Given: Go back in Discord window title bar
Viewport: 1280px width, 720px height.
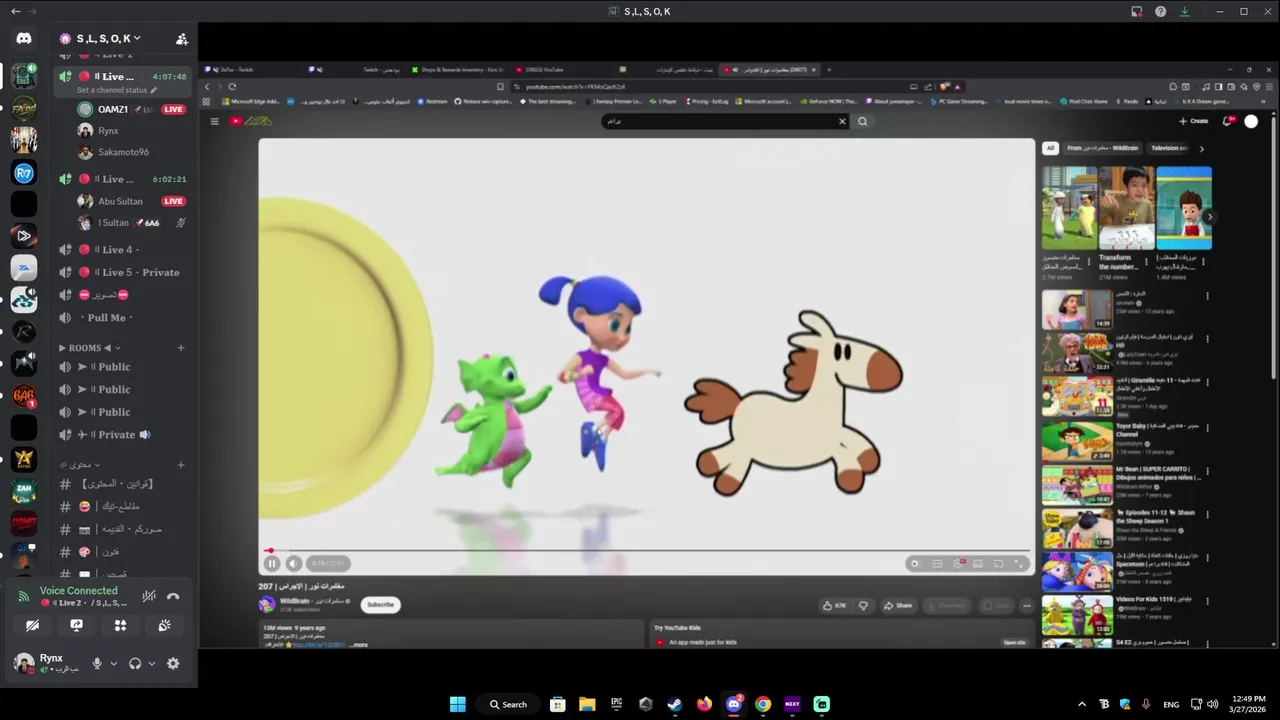Looking at the screenshot, I should [x=15, y=11].
